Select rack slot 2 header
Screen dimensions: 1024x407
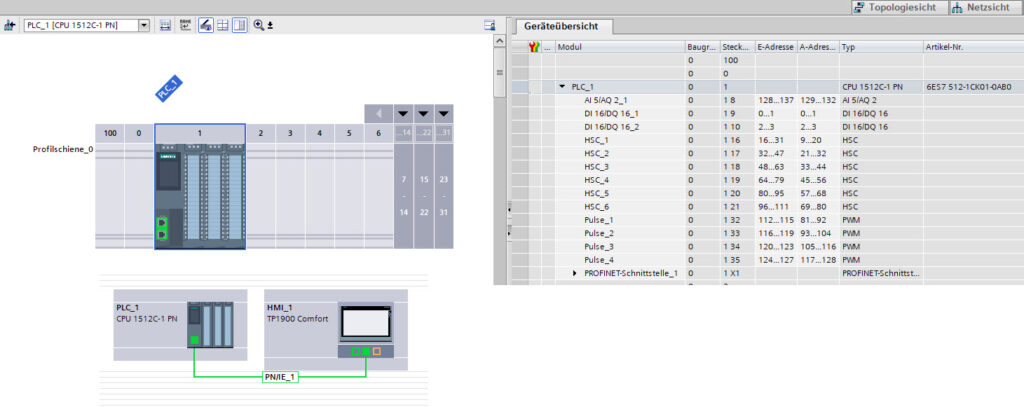261,133
